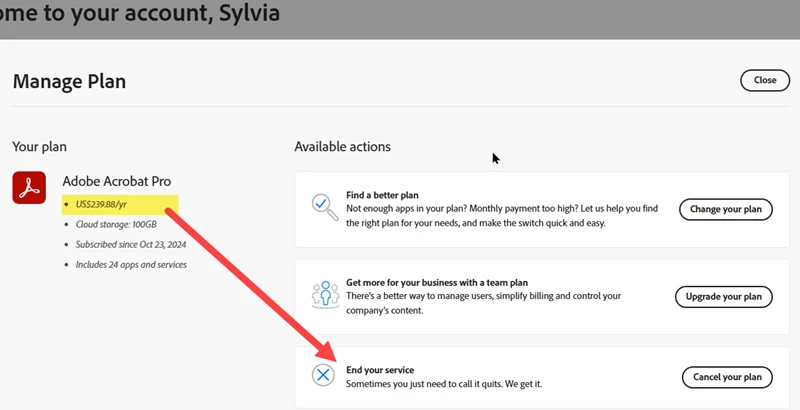800x410 pixels.
Task: Close the Manage Plan dialog
Action: pyautogui.click(x=765, y=80)
